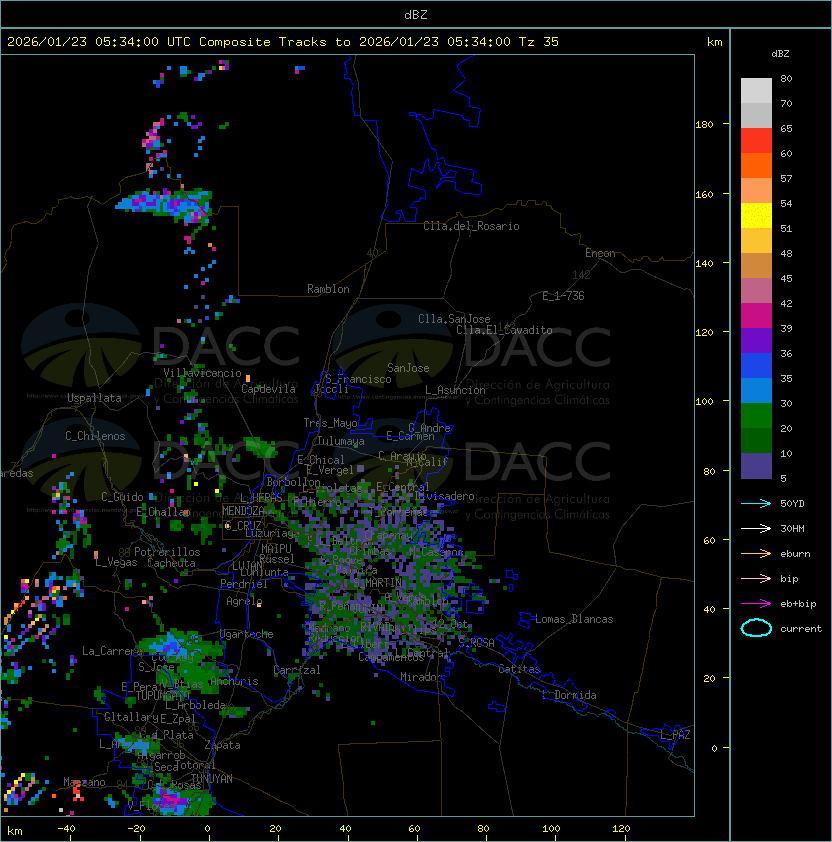
Task: Click the slate purple 10 dBZ swatch
Action: [x=756, y=466]
